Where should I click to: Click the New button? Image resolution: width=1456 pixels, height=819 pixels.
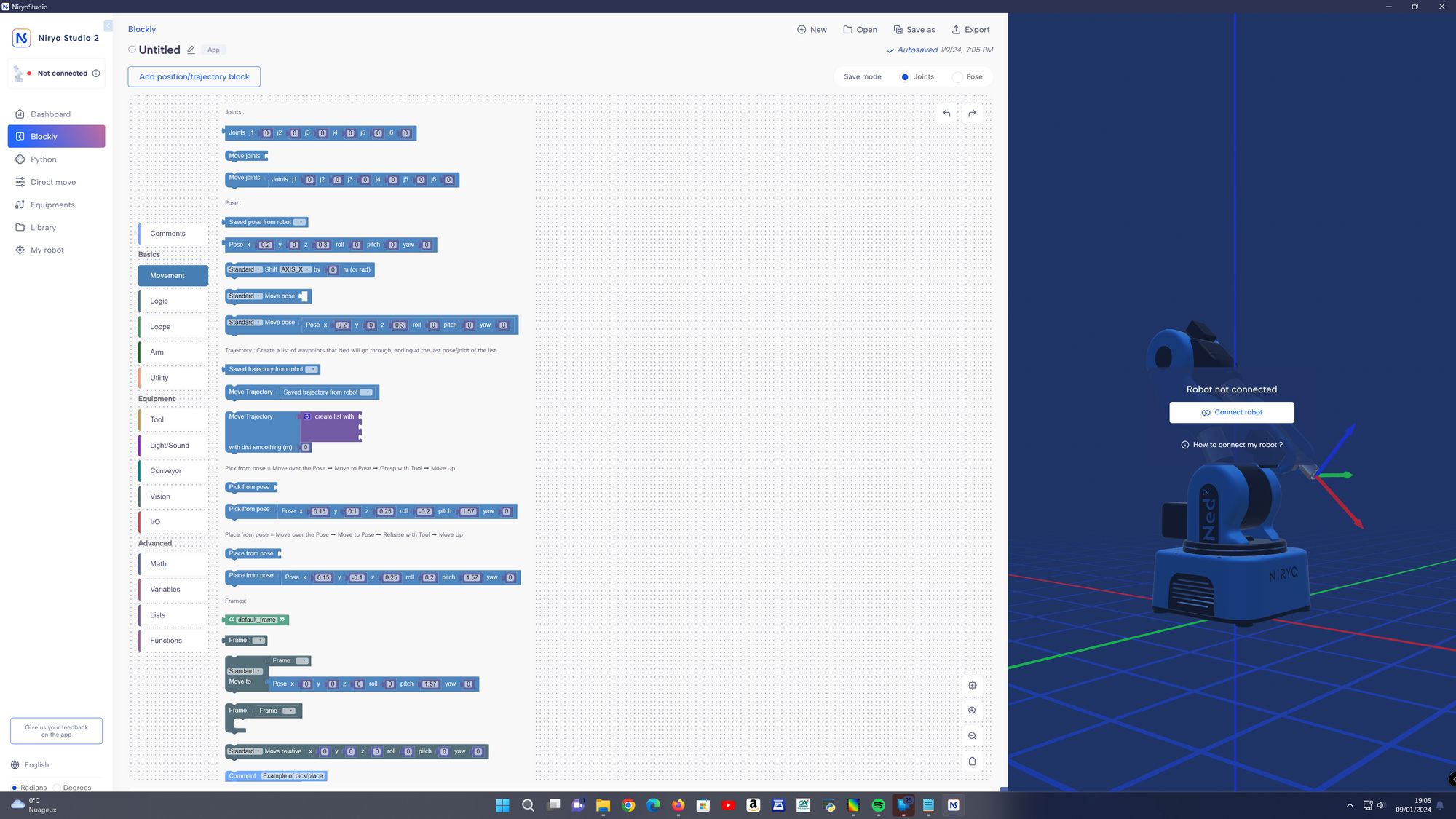click(x=812, y=30)
